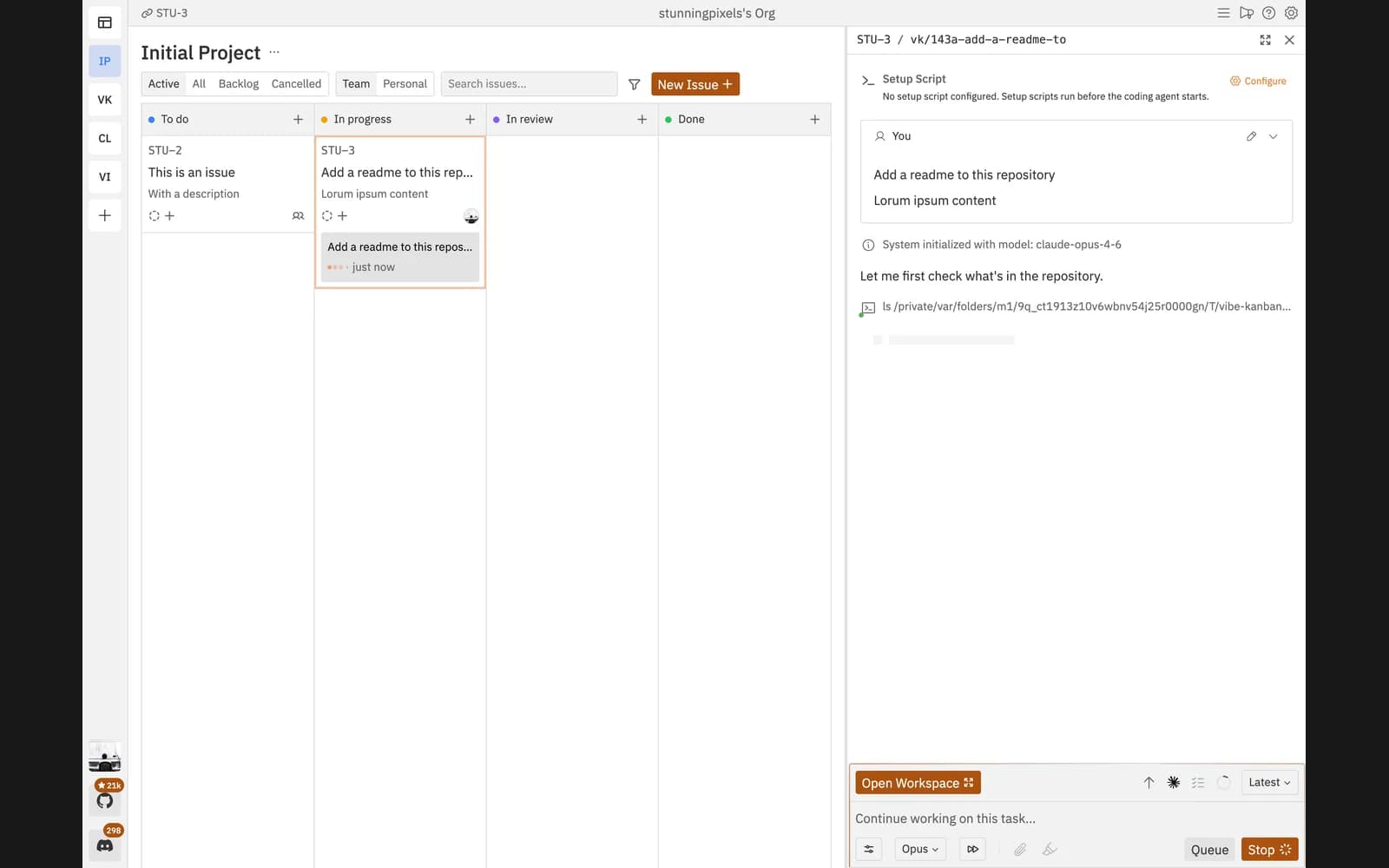The image size is (1389, 868).
Task: Open the Discord community icon
Action: point(105,845)
